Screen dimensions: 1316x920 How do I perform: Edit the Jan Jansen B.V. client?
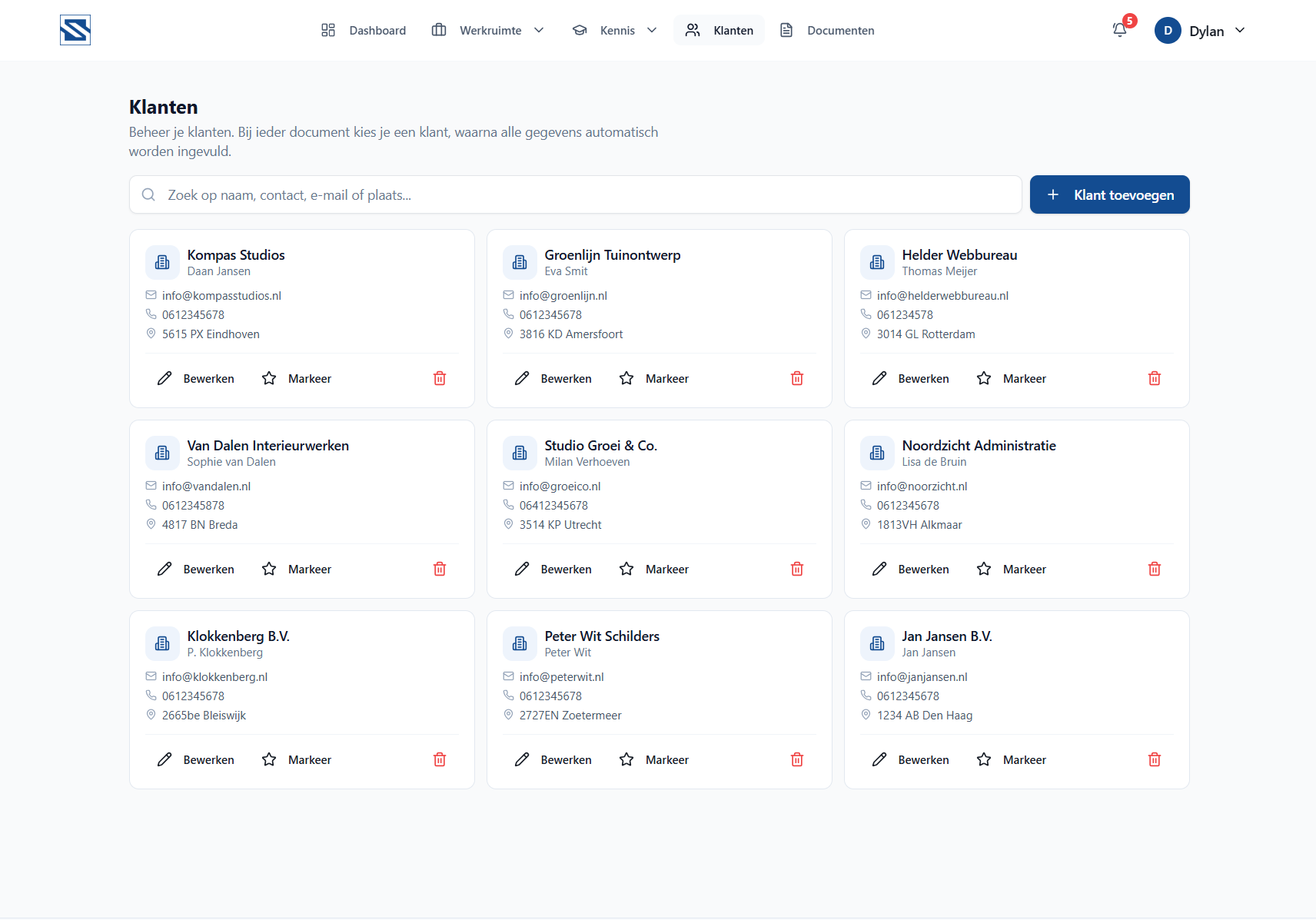pos(911,759)
